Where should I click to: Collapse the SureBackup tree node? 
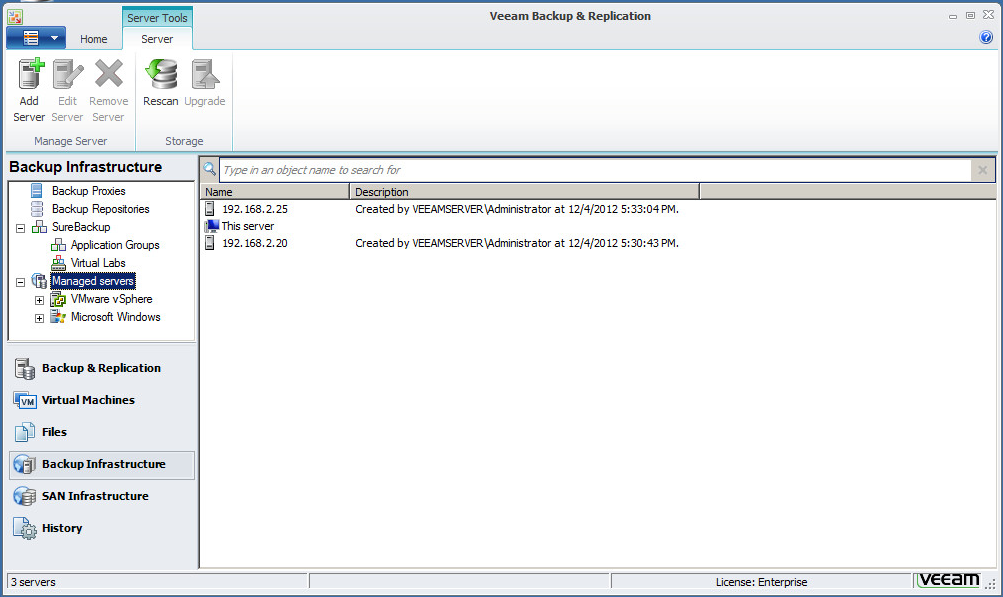[x=20, y=228]
